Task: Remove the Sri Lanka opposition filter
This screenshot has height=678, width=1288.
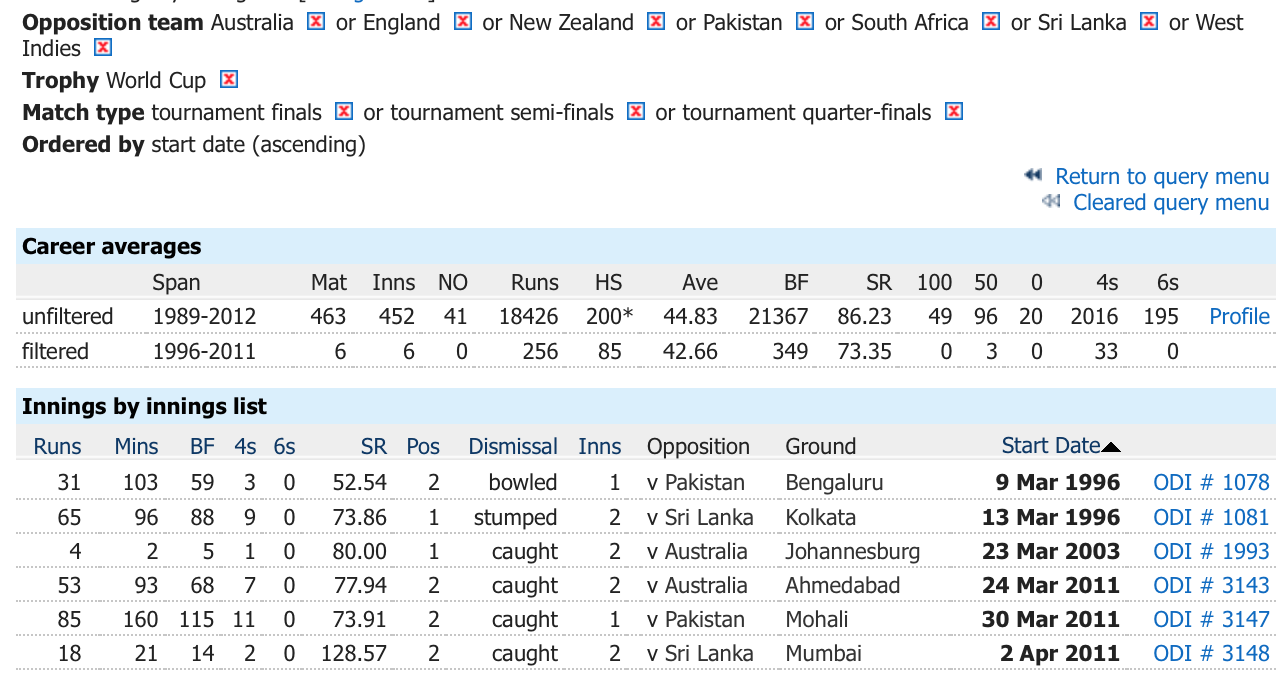Action: tap(1149, 21)
